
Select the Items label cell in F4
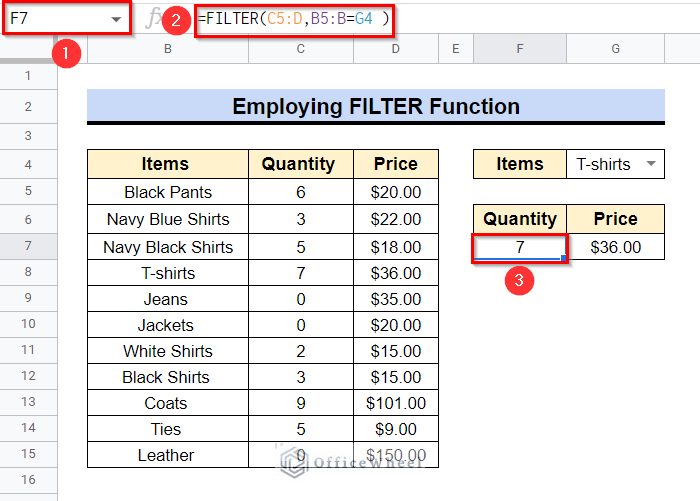(x=519, y=164)
